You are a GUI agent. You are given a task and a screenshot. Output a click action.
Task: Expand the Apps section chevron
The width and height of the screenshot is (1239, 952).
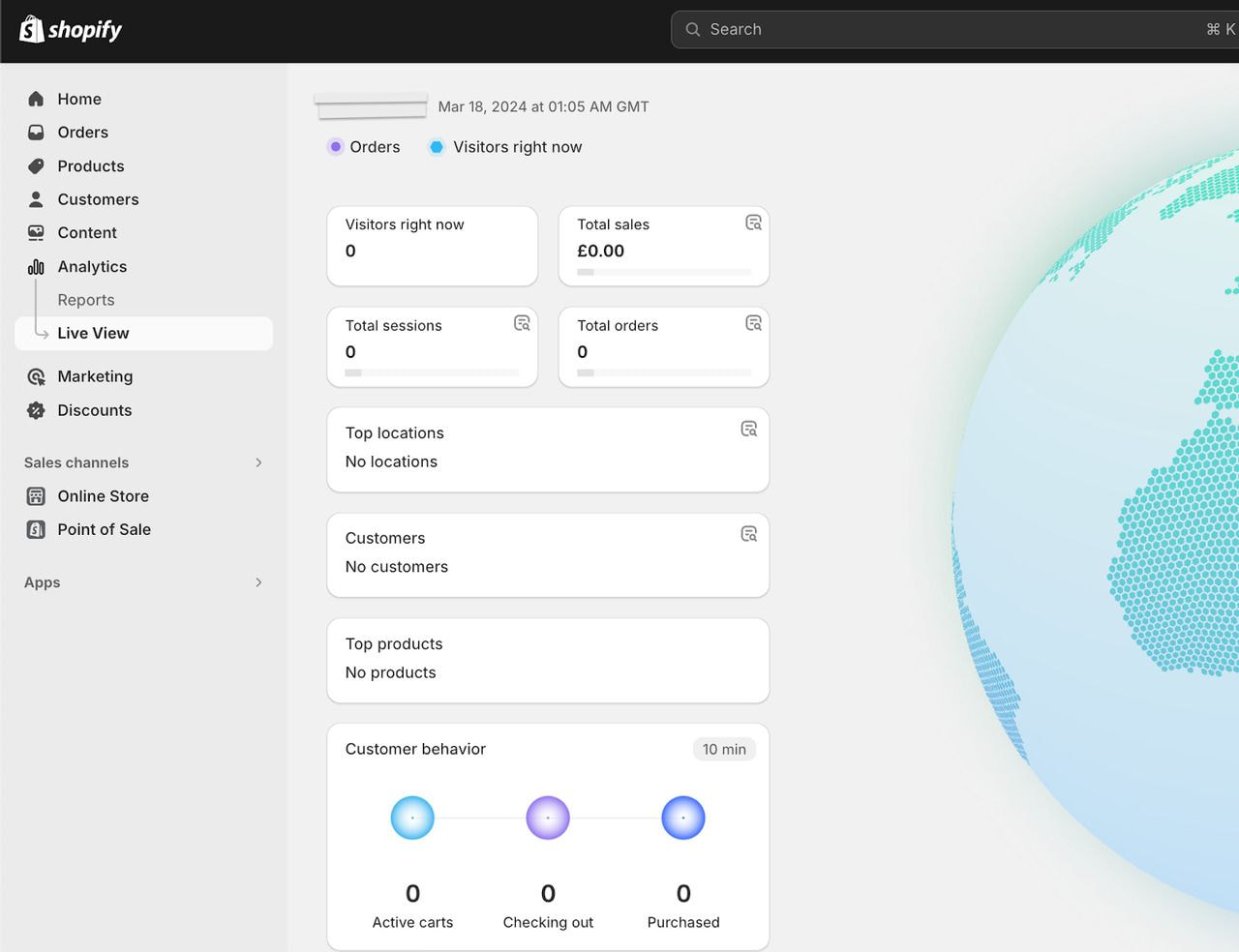click(258, 582)
